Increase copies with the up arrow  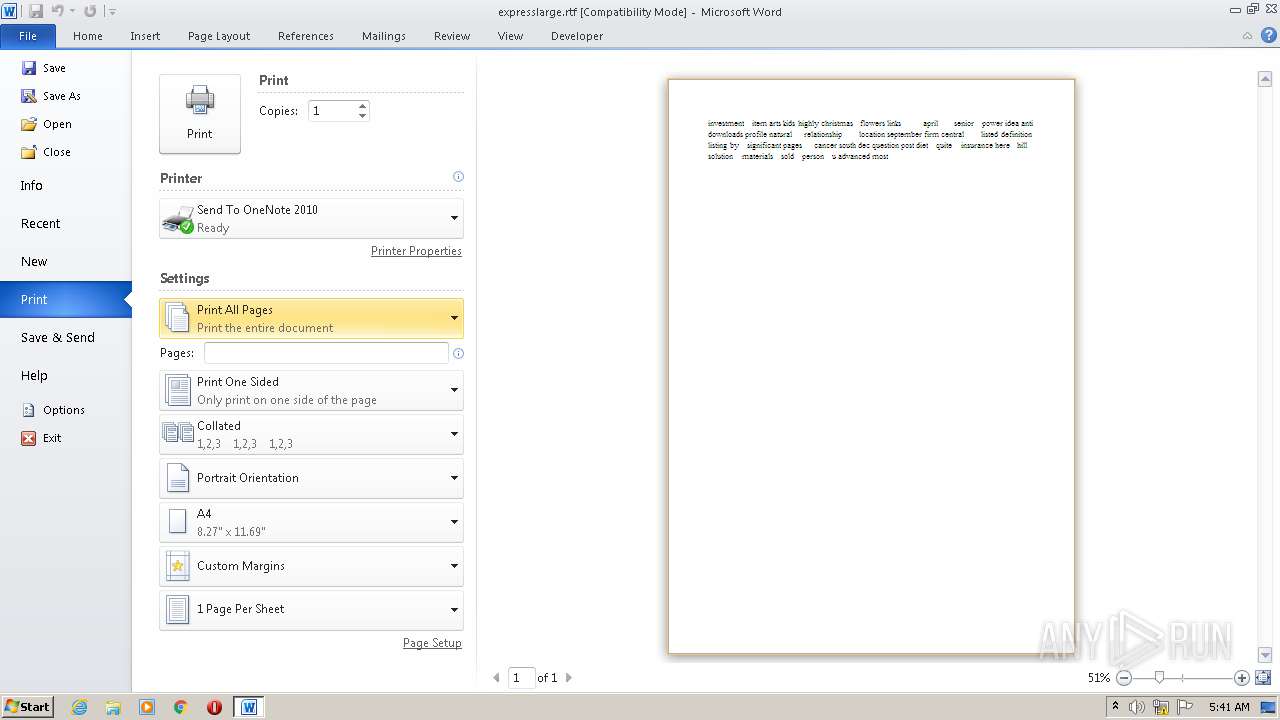coord(363,106)
